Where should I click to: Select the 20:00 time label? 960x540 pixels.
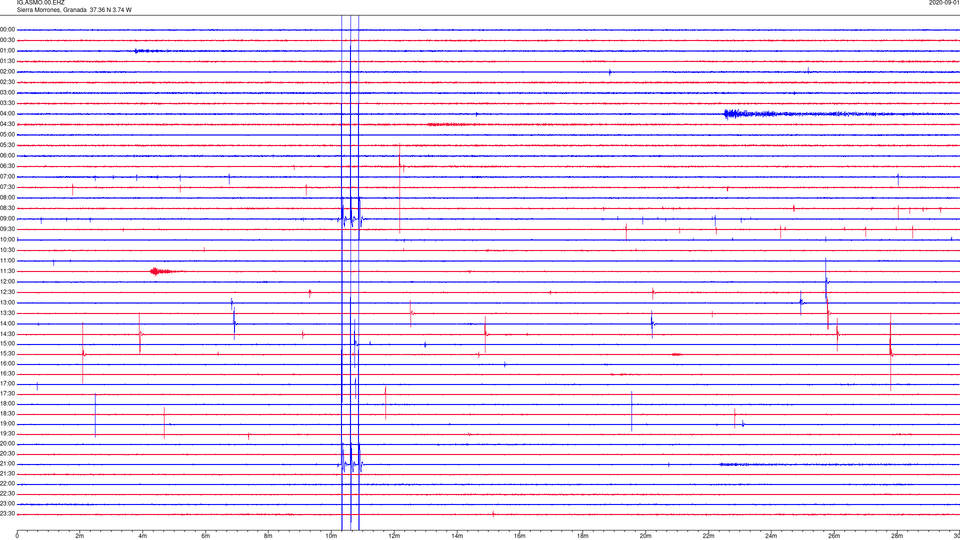(7, 444)
